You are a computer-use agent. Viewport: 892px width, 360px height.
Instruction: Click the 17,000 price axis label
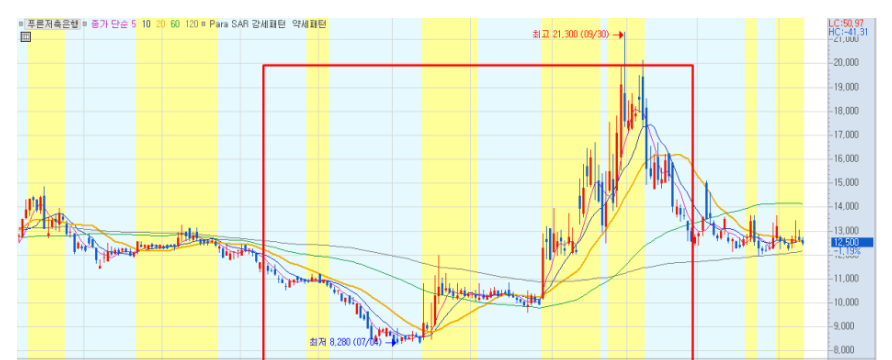click(x=846, y=135)
